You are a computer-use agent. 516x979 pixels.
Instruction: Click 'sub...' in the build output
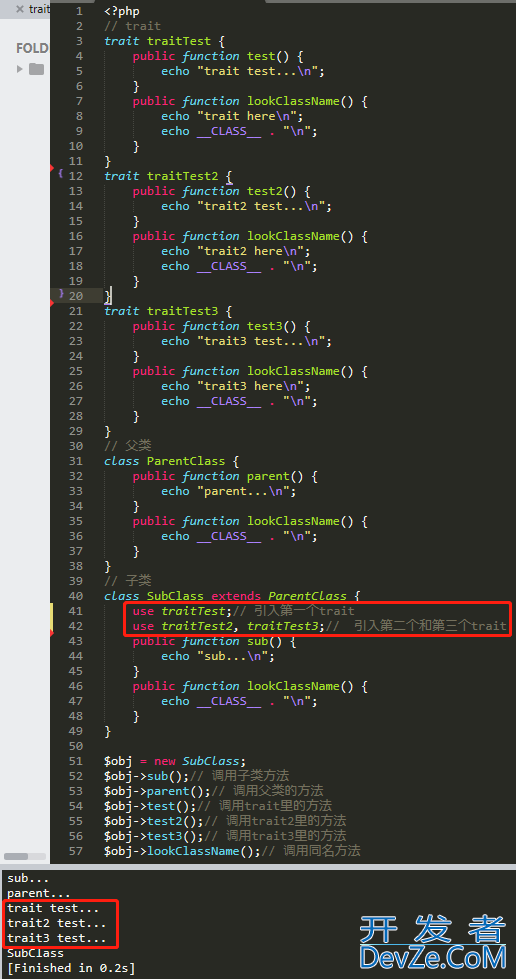tap(28, 879)
